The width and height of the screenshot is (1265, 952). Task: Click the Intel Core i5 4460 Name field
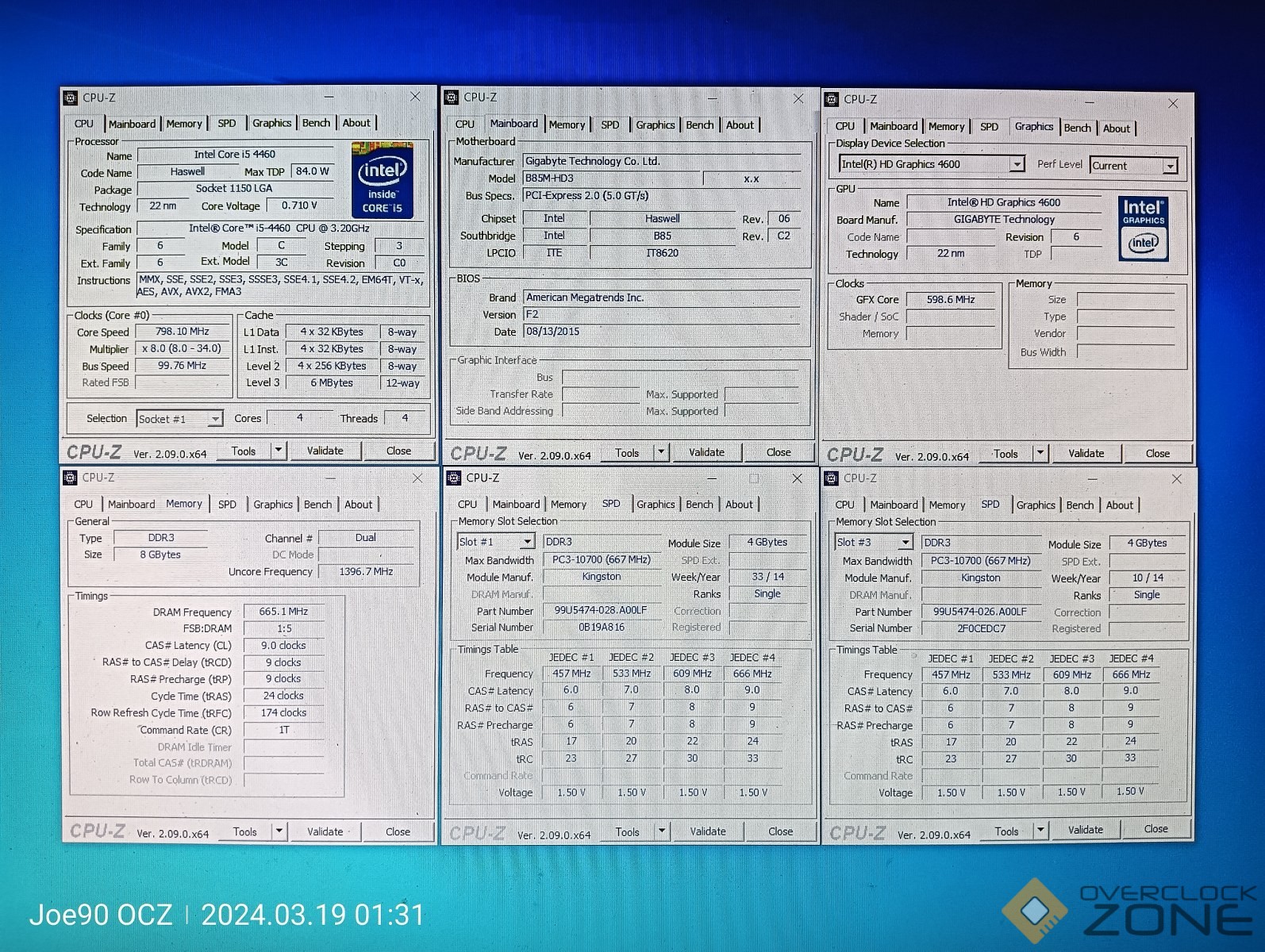point(235,155)
